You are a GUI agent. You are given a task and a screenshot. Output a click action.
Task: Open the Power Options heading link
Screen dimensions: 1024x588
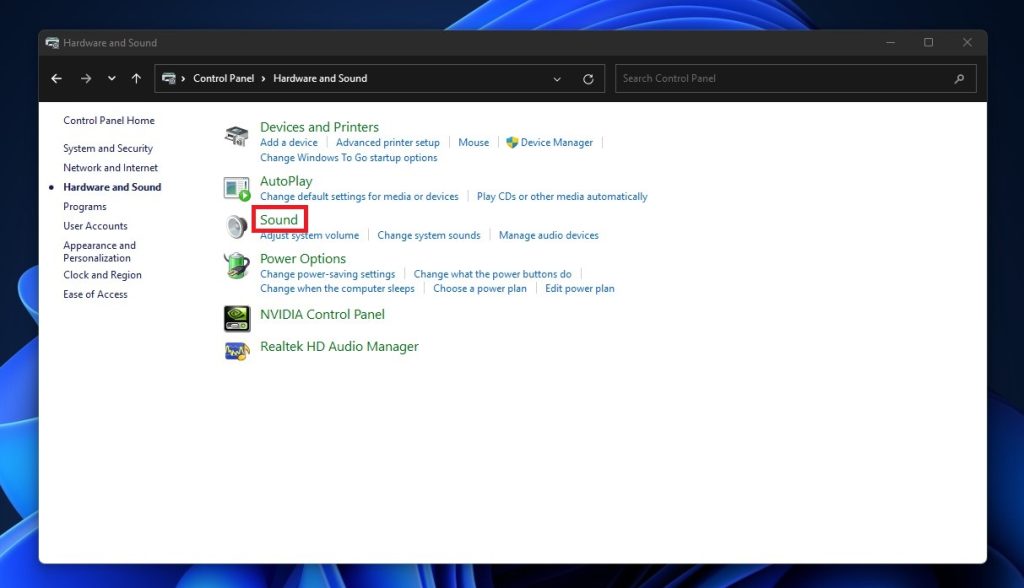pos(303,259)
